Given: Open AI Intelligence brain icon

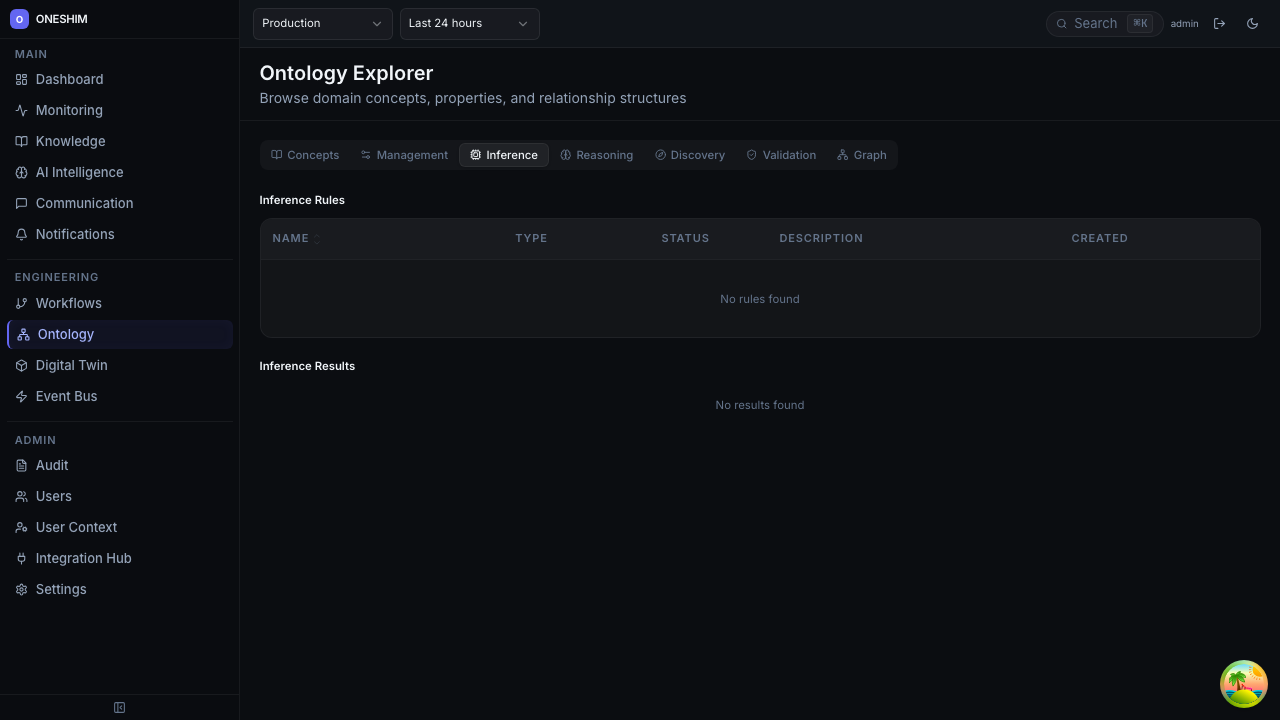Looking at the screenshot, I should coord(21,172).
